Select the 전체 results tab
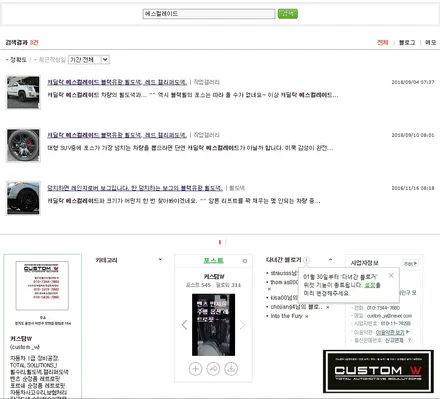This screenshot has height=399, width=440. coord(382,43)
